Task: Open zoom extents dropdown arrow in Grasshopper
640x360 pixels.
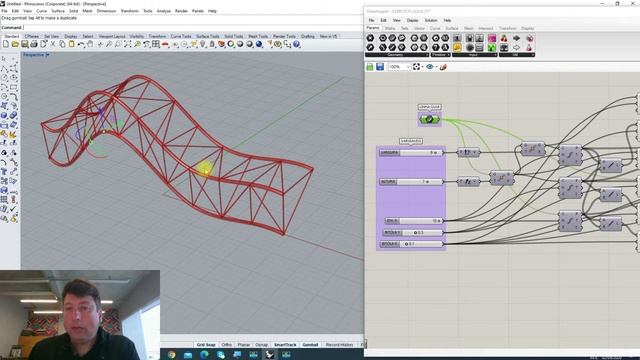Action: coord(422,67)
